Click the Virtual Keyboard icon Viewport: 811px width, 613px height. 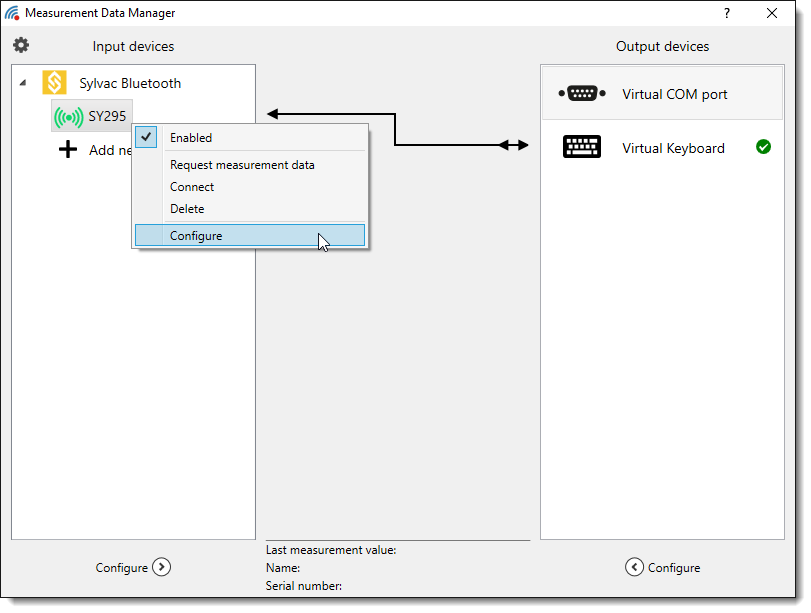(x=581, y=148)
